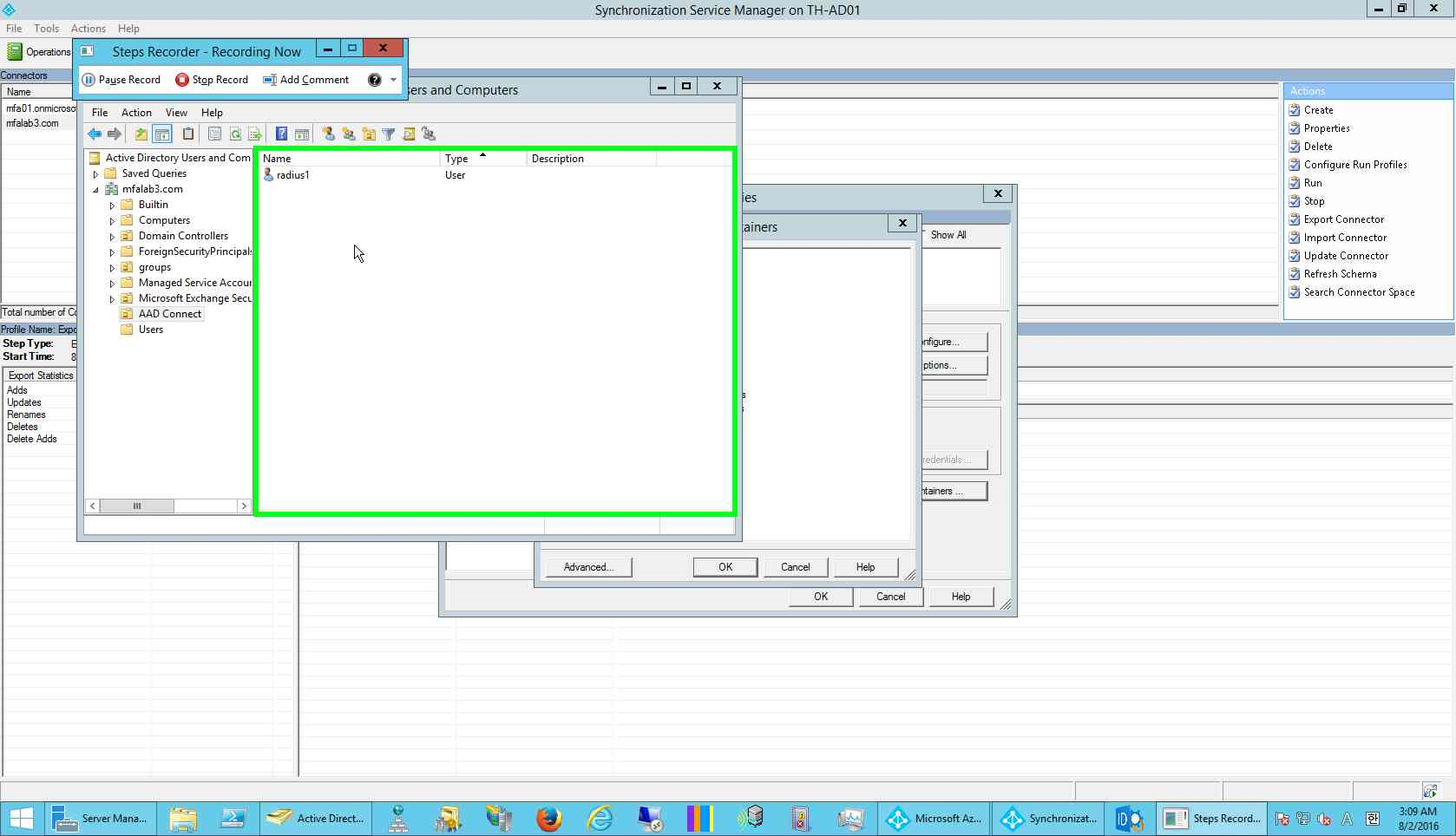The image size is (1456, 836).
Task: Click the Run action in the Actions pane
Action: 1313,183
